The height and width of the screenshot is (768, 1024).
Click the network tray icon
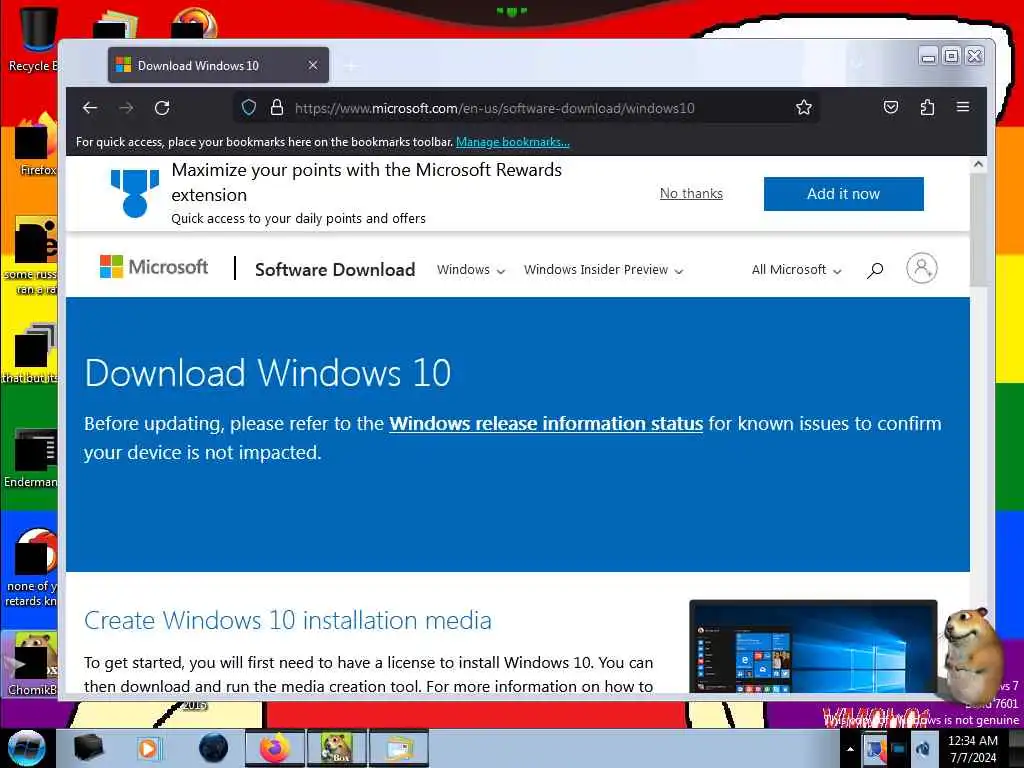pos(899,749)
